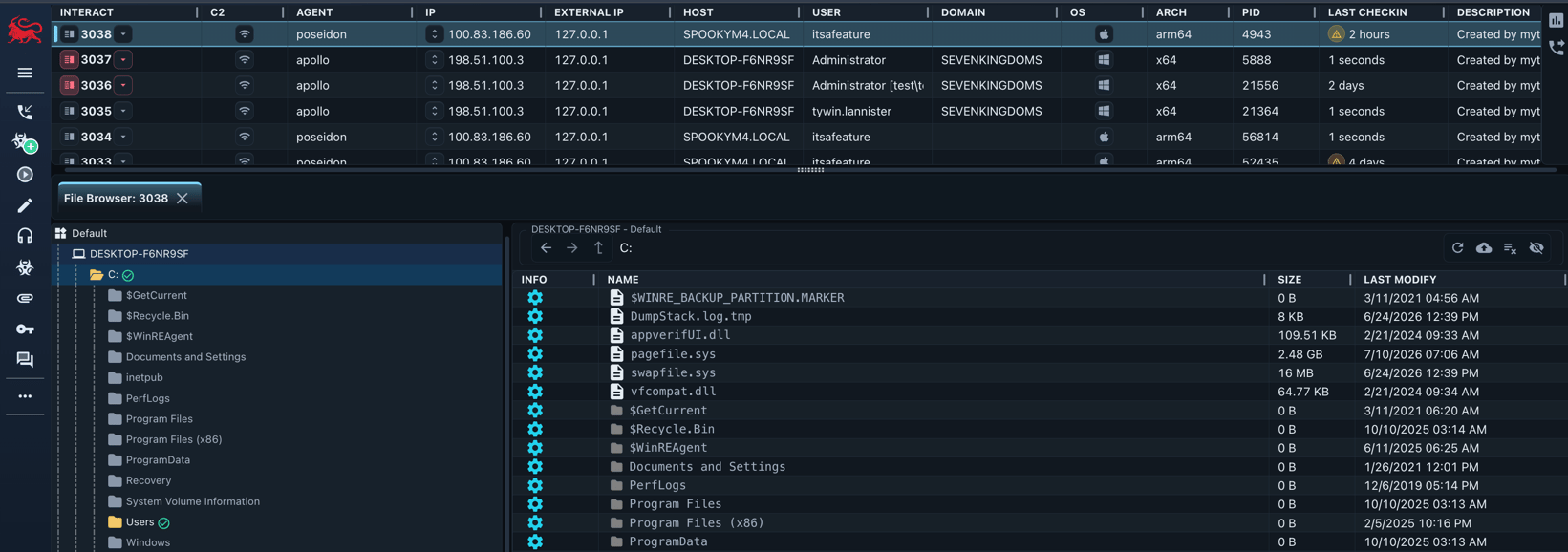Click the pane splitter handle under callbacks table
Image resolution: width=1568 pixels, height=552 pixels.
tap(810, 170)
